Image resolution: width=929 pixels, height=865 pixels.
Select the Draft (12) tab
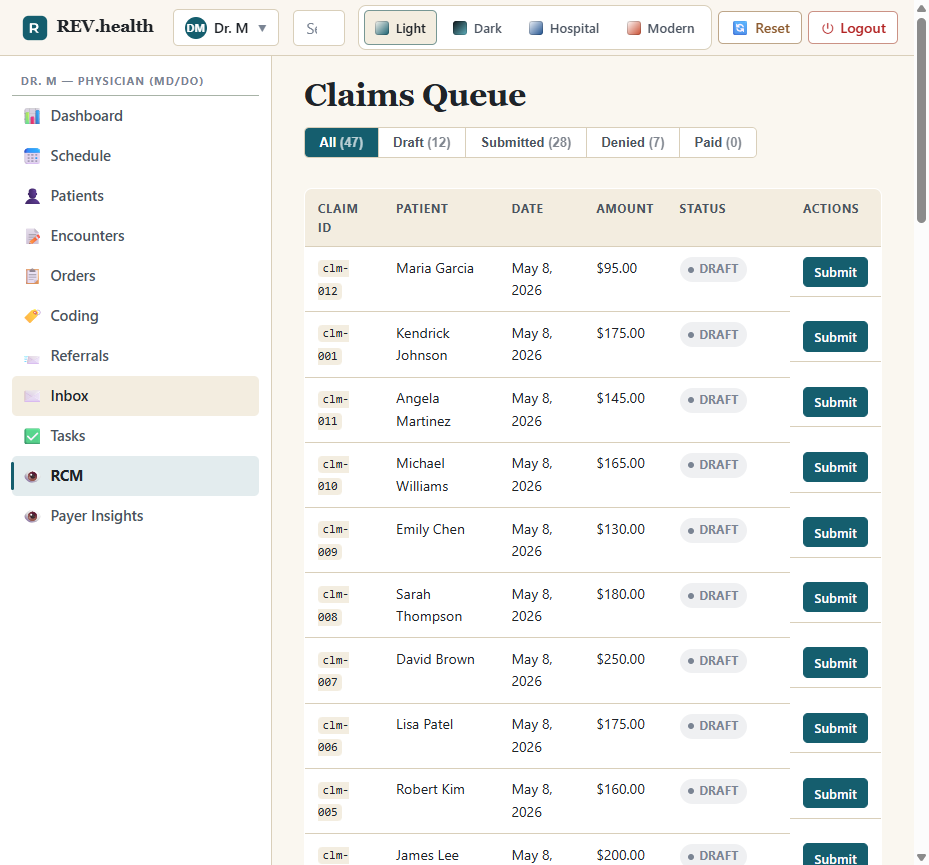(x=422, y=142)
